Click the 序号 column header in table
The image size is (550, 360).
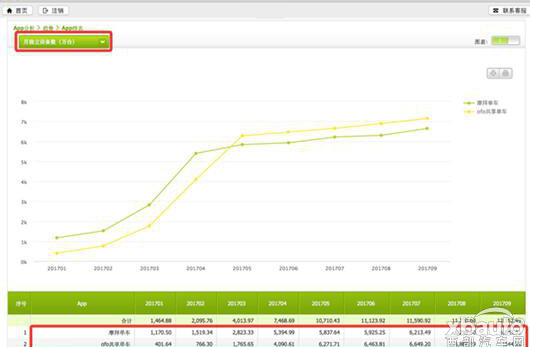[x=20, y=303]
